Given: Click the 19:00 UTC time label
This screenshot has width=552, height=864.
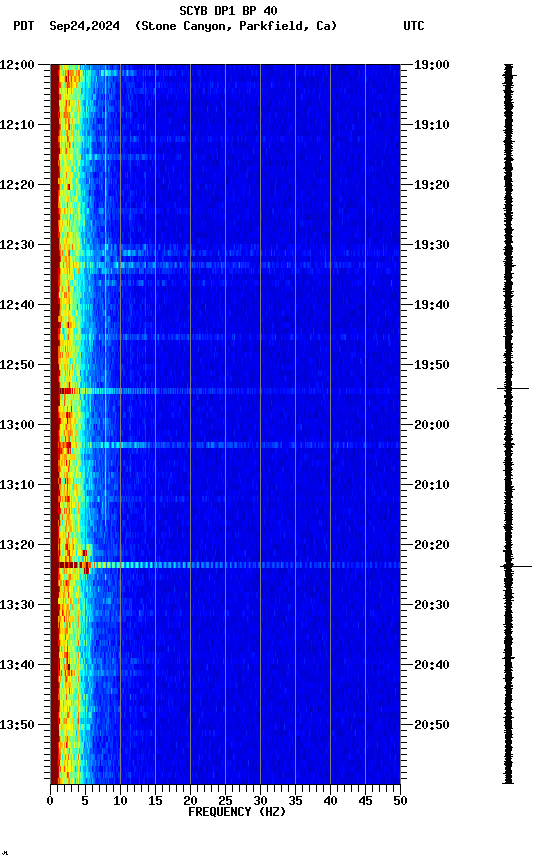Looking at the screenshot, I should (432, 65).
